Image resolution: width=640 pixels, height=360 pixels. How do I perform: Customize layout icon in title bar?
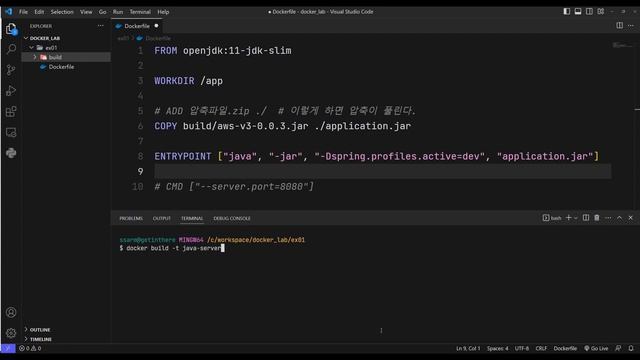(601, 11)
